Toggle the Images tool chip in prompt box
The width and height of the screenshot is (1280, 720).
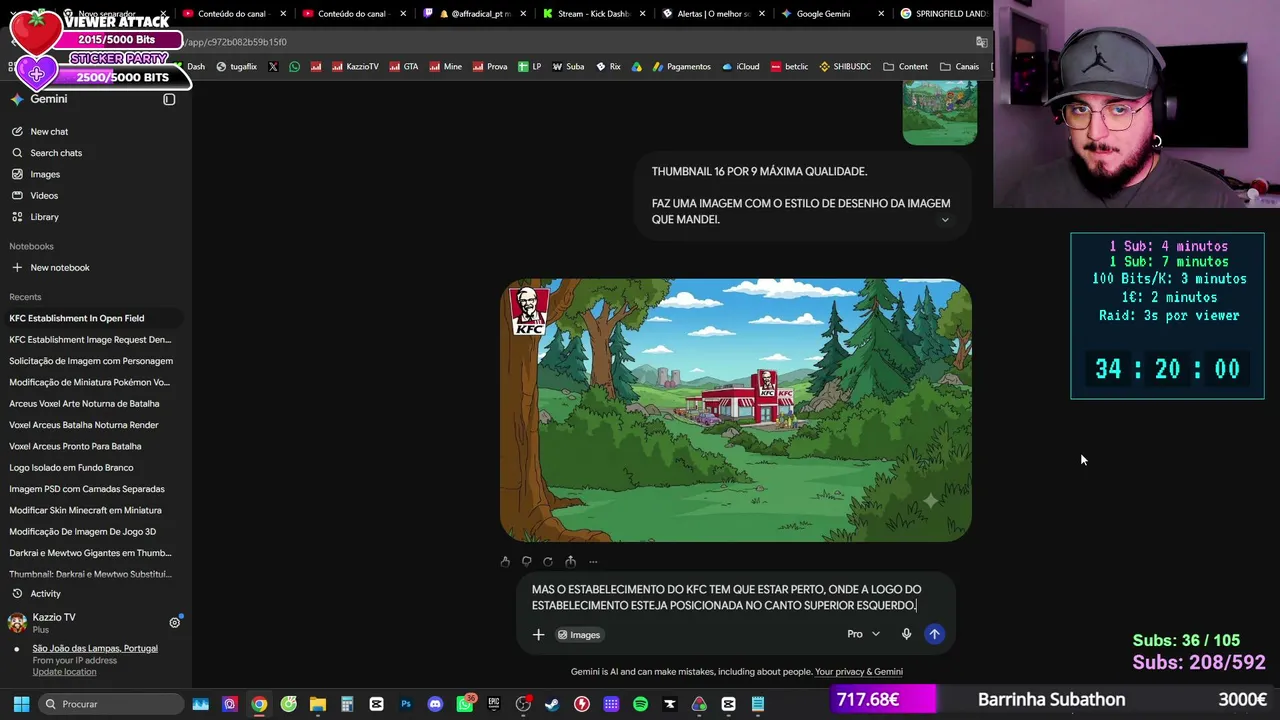pos(579,635)
